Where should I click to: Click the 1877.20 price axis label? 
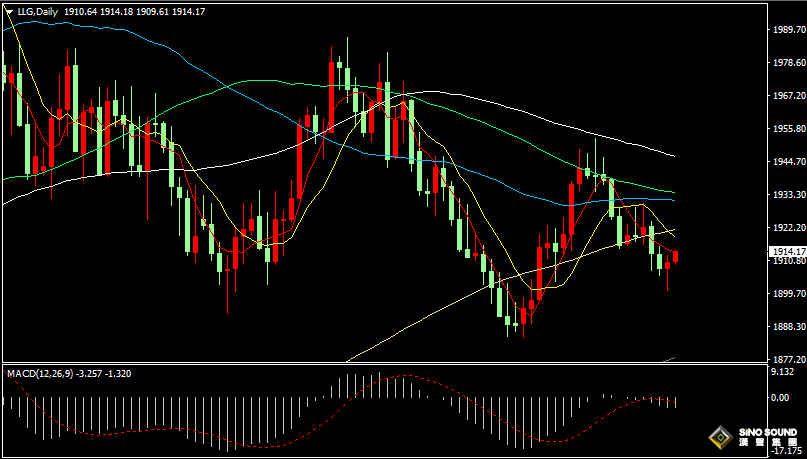[x=789, y=359]
